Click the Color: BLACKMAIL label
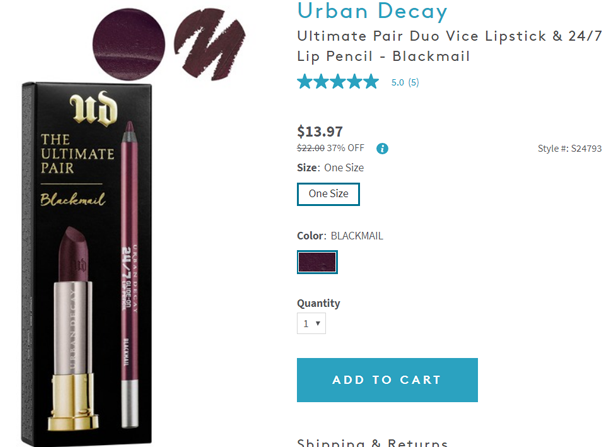The image size is (612, 447). click(x=340, y=236)
